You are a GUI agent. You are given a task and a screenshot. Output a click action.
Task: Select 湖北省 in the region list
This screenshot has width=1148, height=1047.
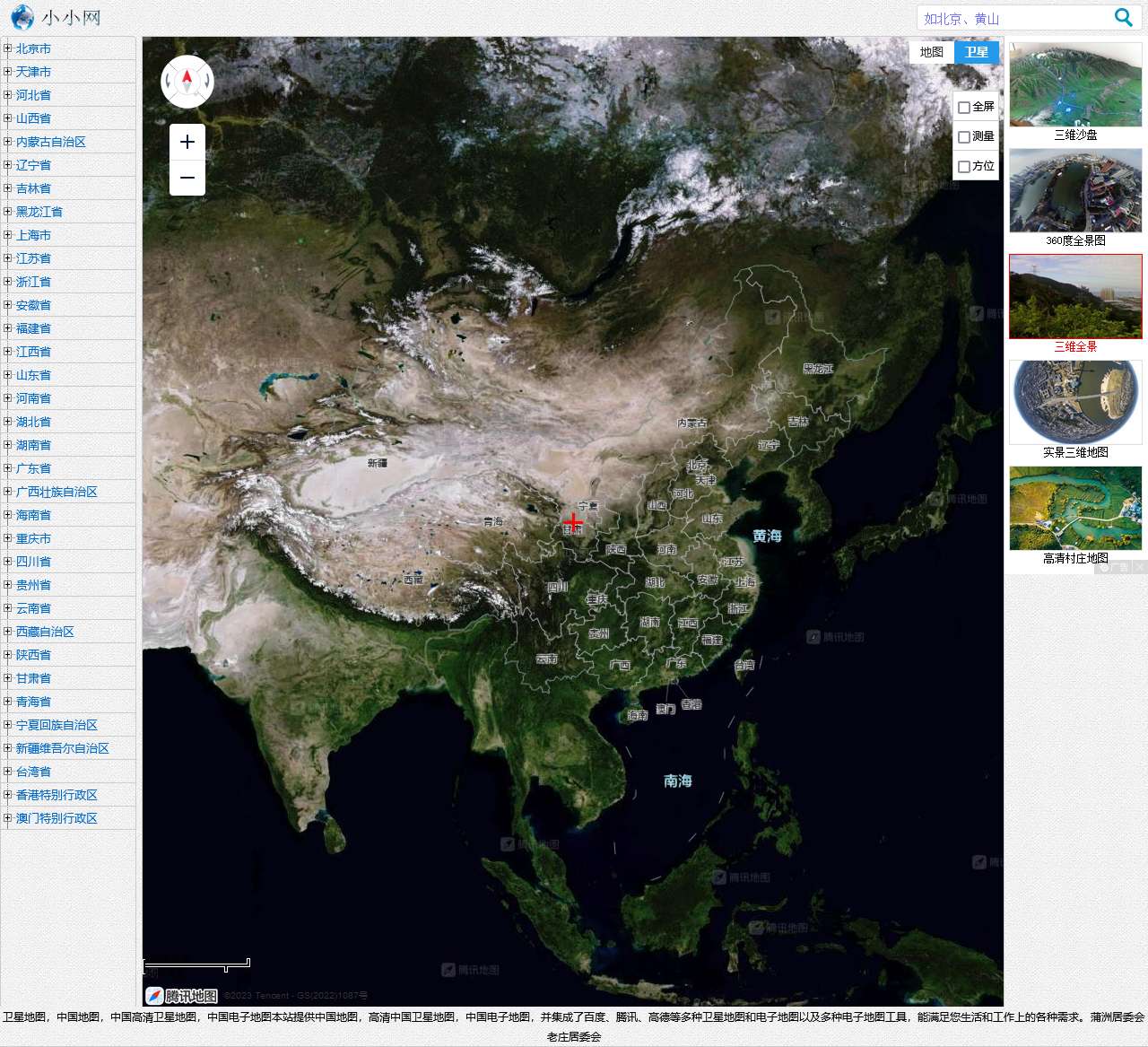(33, 422)
